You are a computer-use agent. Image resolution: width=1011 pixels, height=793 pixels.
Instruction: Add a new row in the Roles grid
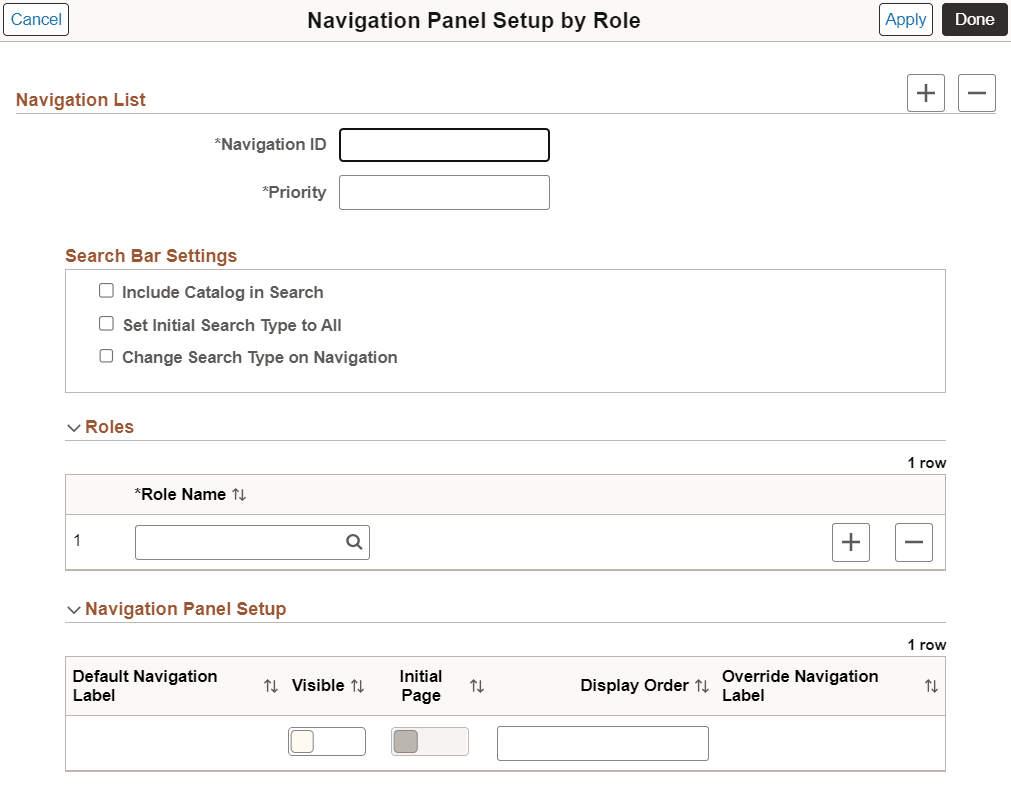[850, 542]
